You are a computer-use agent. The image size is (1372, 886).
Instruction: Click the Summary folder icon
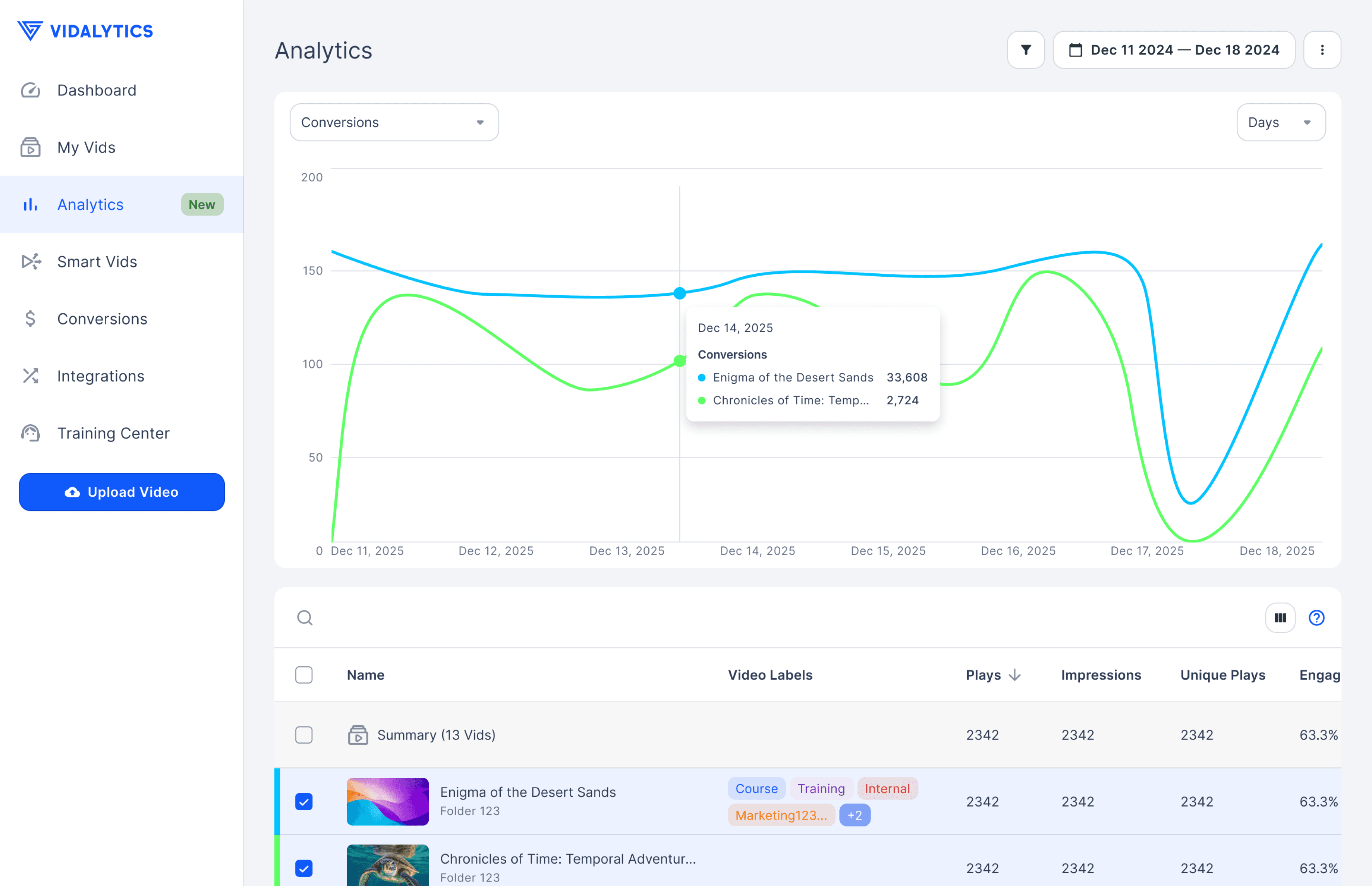pos(358,735)
